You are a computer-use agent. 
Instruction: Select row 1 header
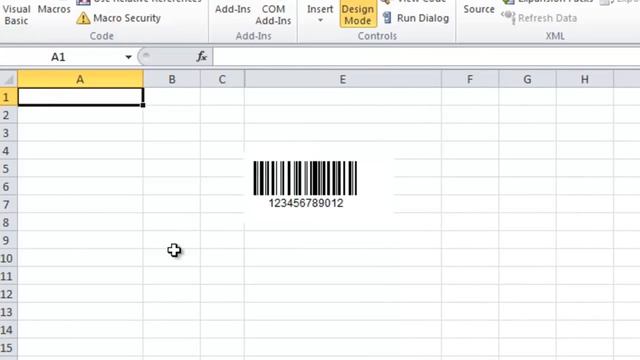coord(9,97)
